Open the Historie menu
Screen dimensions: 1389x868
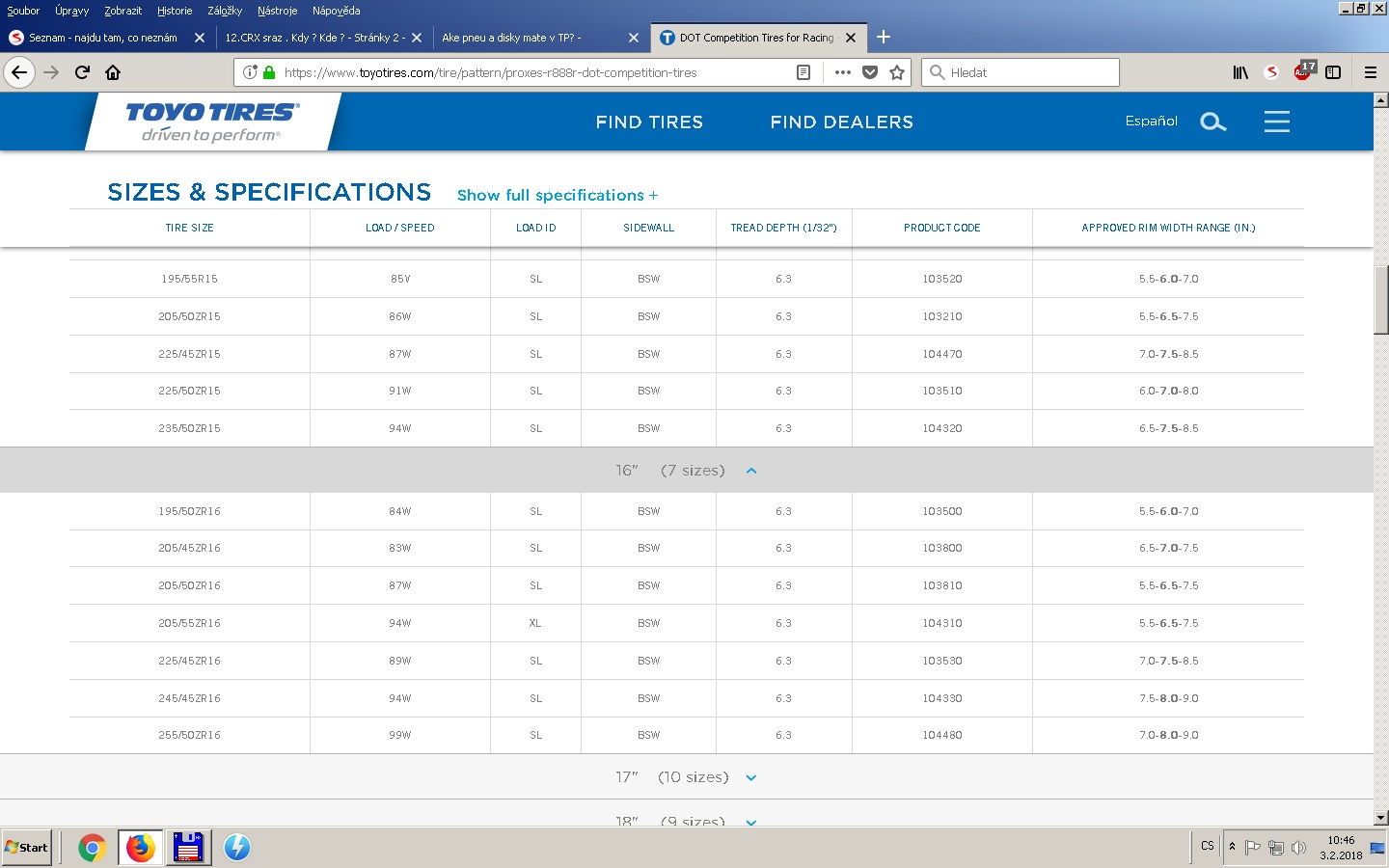click(x=175, y=11)
